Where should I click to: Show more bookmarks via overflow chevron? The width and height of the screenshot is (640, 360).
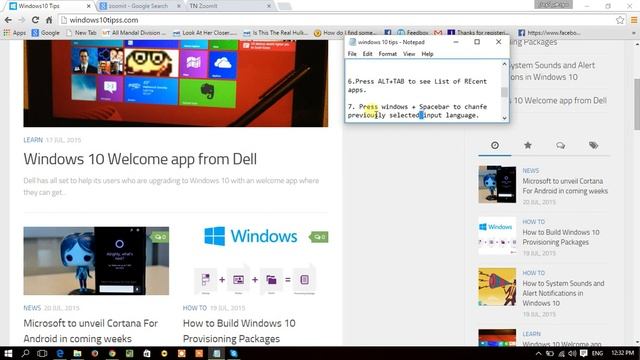pyautogui.click(x=634, y=33)
